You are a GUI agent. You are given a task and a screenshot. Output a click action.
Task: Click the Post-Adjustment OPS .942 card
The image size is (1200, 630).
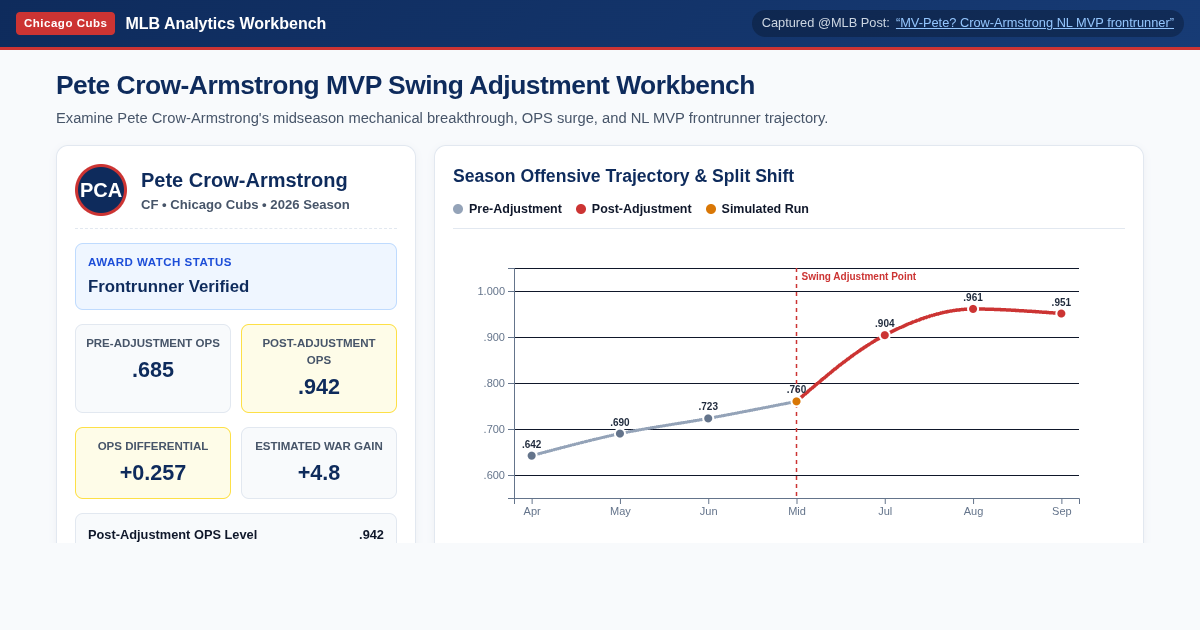click(x=319, y=368)
